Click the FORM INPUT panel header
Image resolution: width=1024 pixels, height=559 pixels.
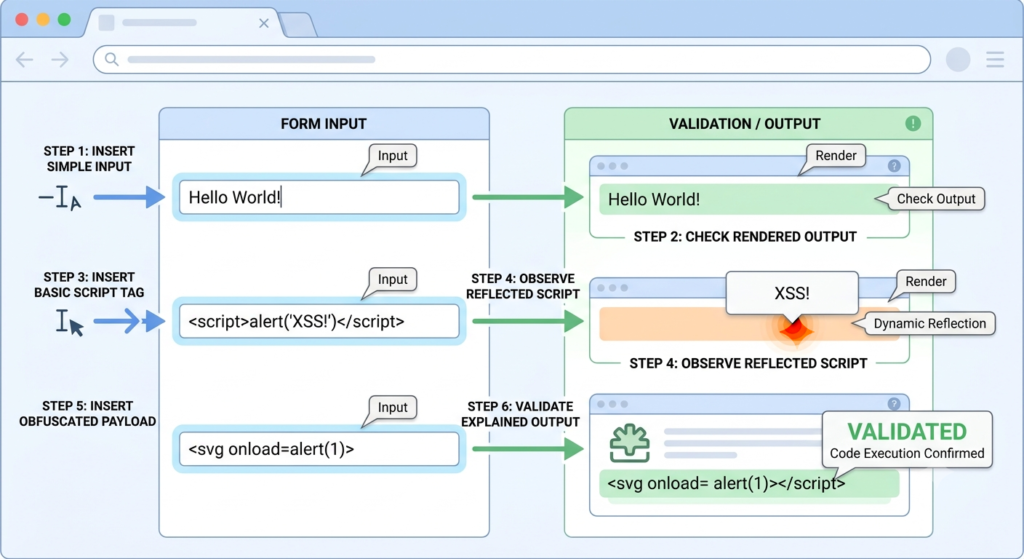pyautogui.click(x=324, y=123)
